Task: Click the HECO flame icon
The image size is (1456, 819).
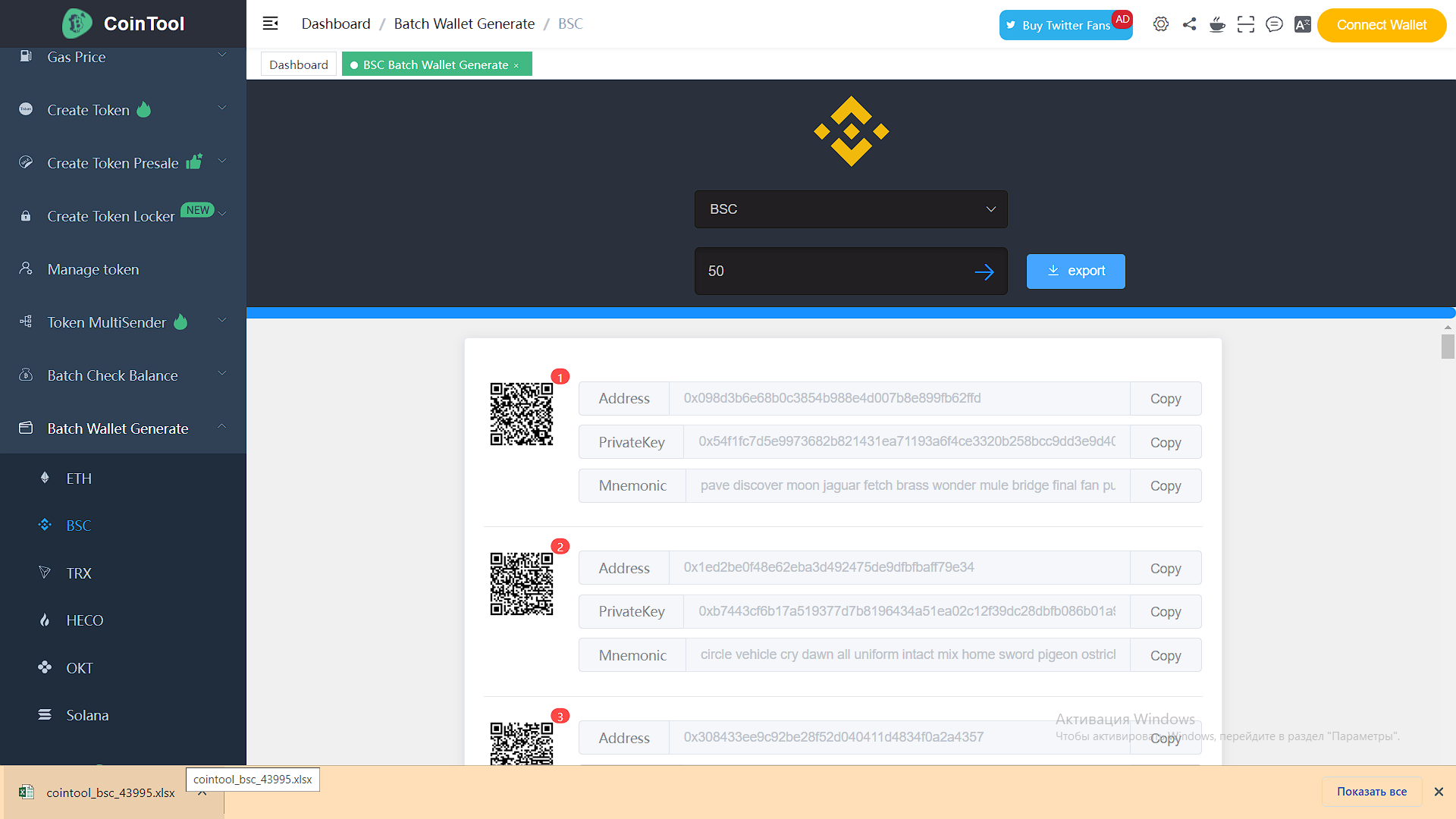Action: pos(45,620)
